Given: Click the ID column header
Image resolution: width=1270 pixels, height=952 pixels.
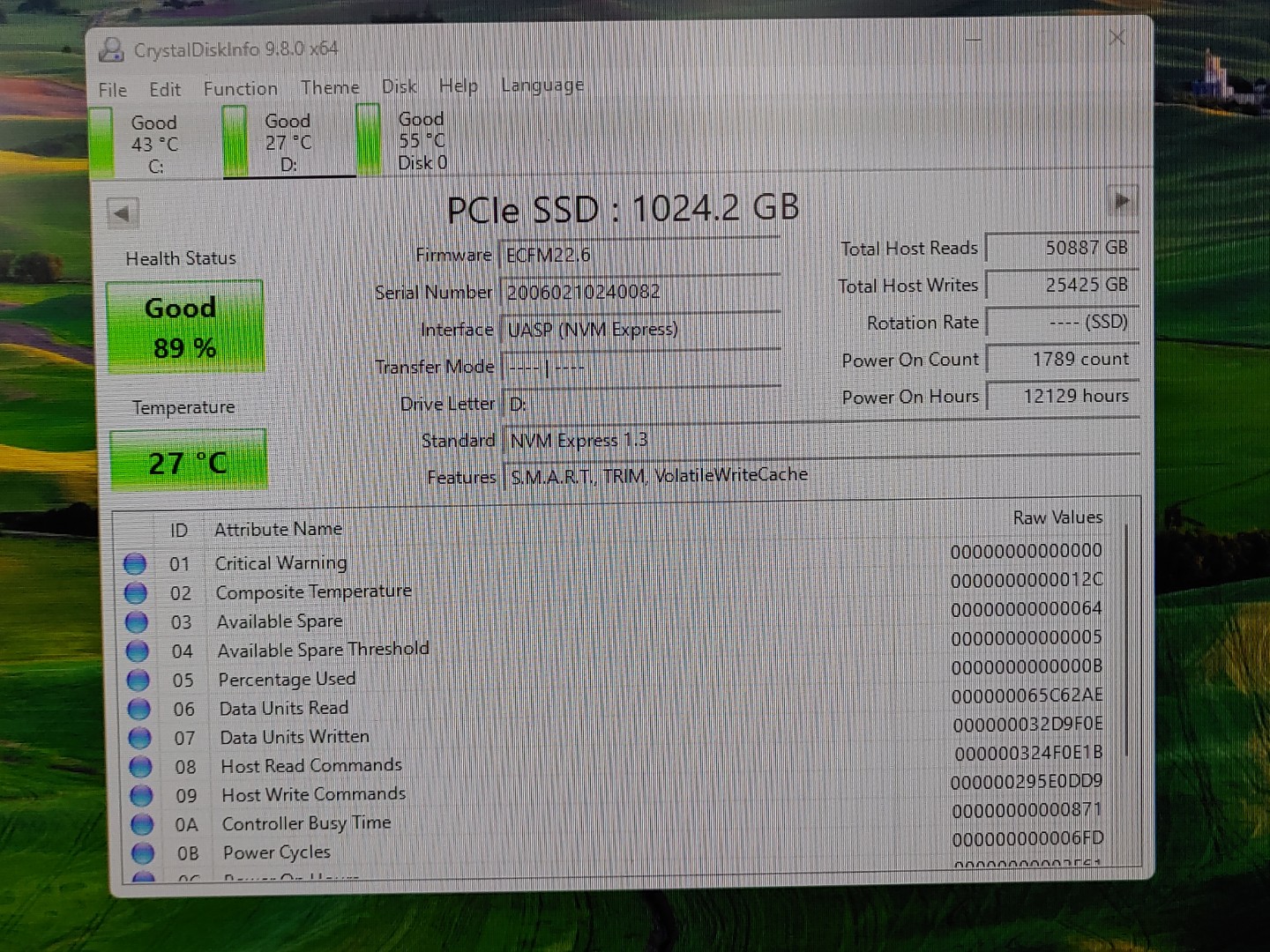Looking at the screenshot, I should [x=178, y=530].
